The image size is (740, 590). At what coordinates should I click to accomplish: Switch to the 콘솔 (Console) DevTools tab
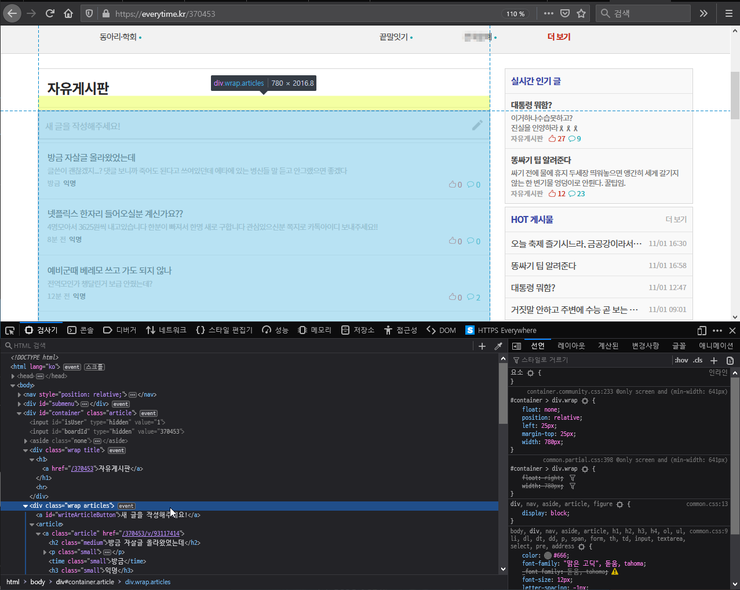[x=80, y=330]
